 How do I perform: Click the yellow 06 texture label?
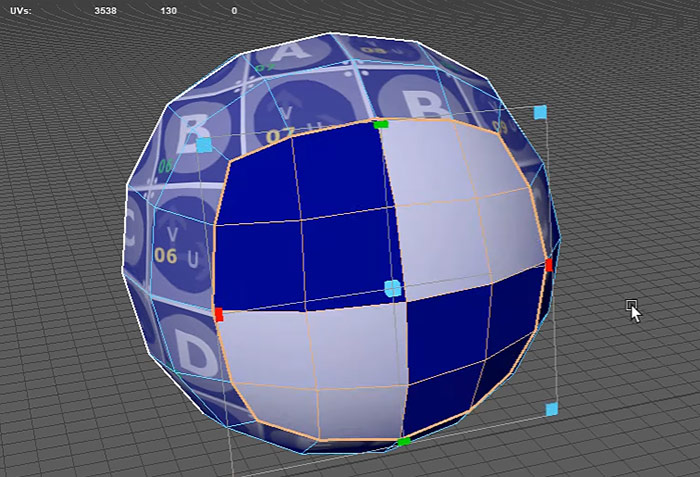(x=165, y=256)
